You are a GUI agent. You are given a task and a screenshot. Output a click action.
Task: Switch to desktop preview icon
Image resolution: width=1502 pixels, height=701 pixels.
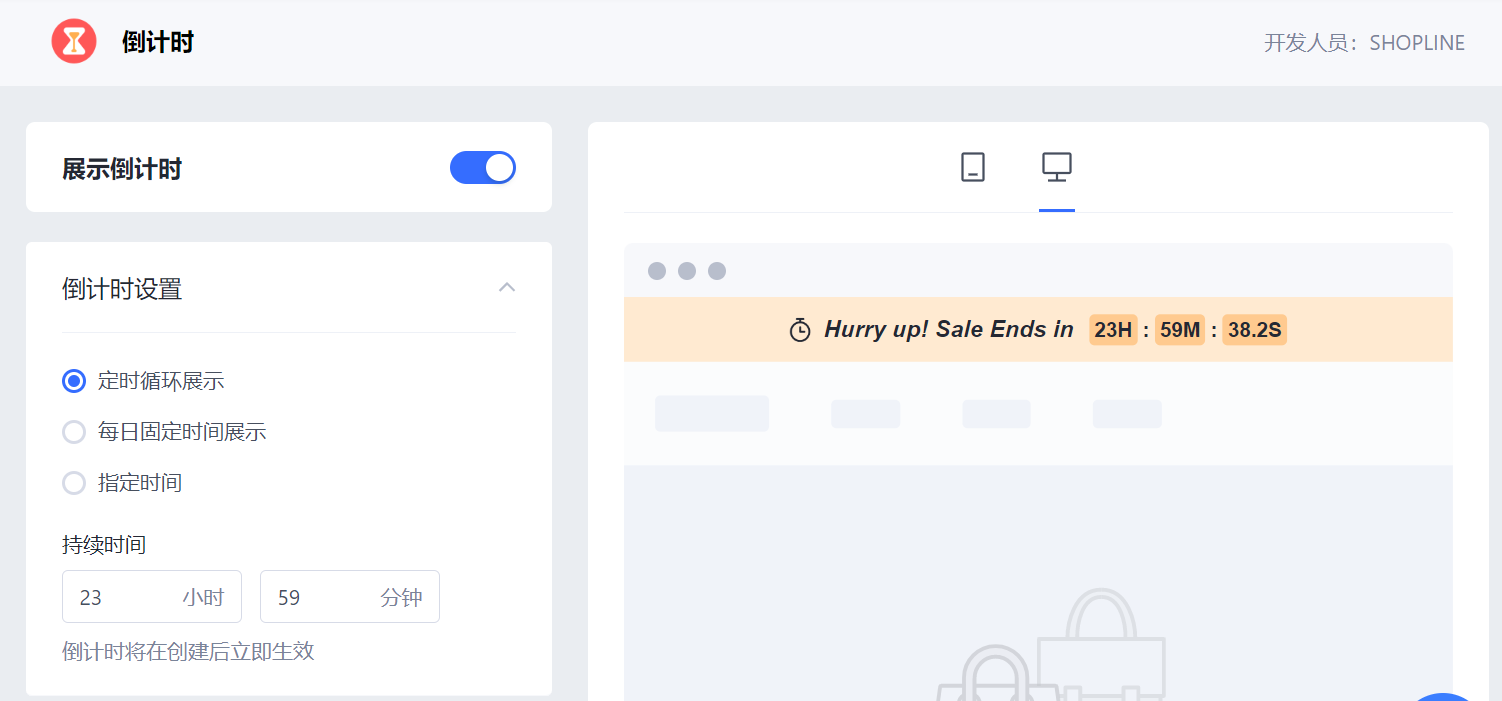pos(1056,167)
